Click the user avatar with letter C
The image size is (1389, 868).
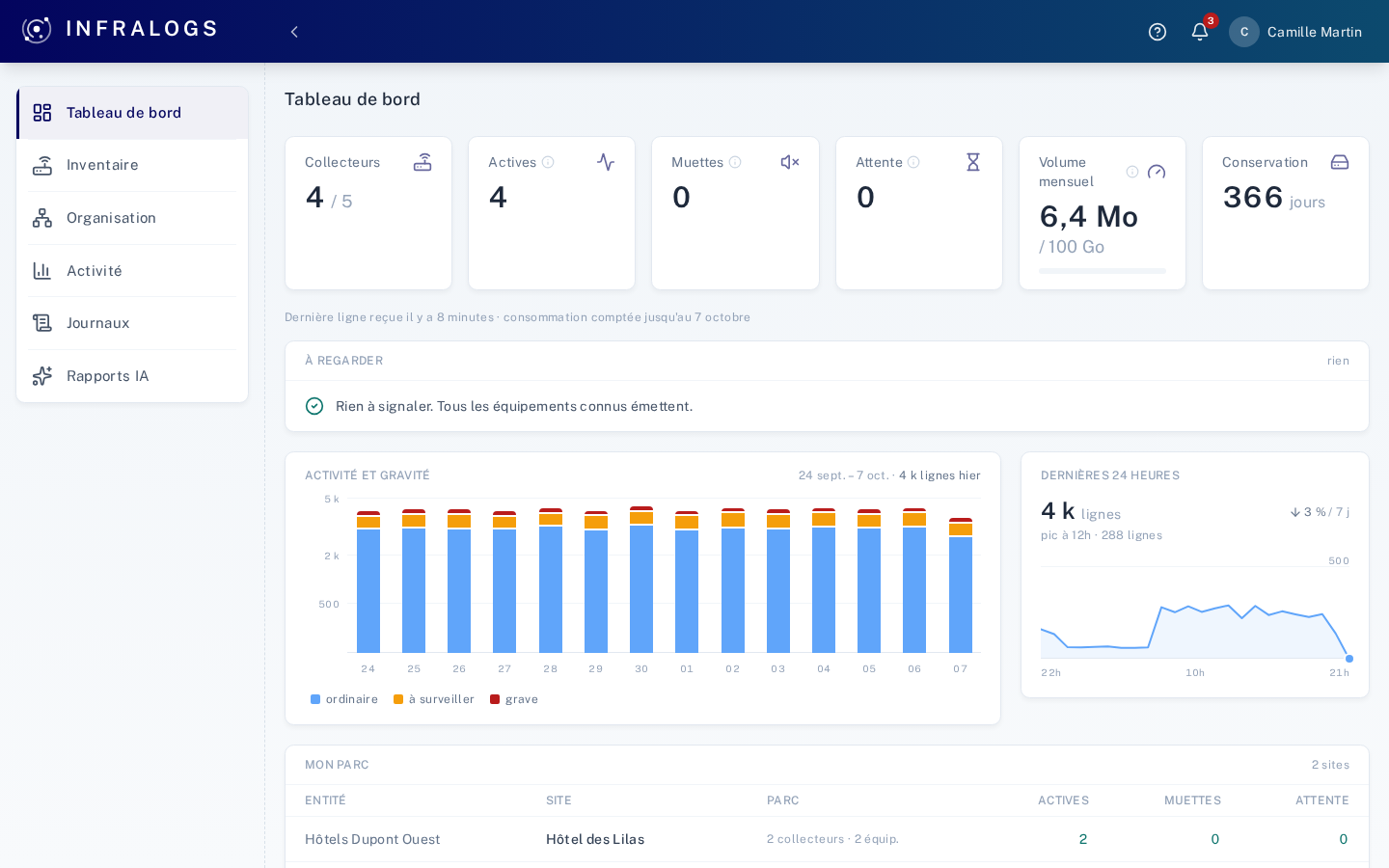point(1244,32)
